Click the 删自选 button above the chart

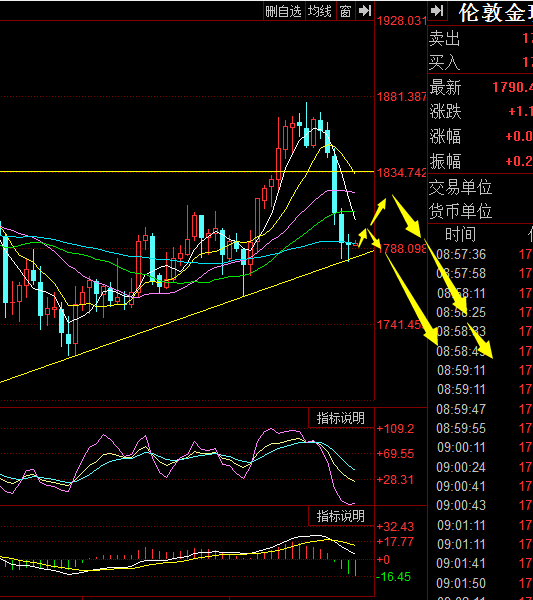pos(284,11)
